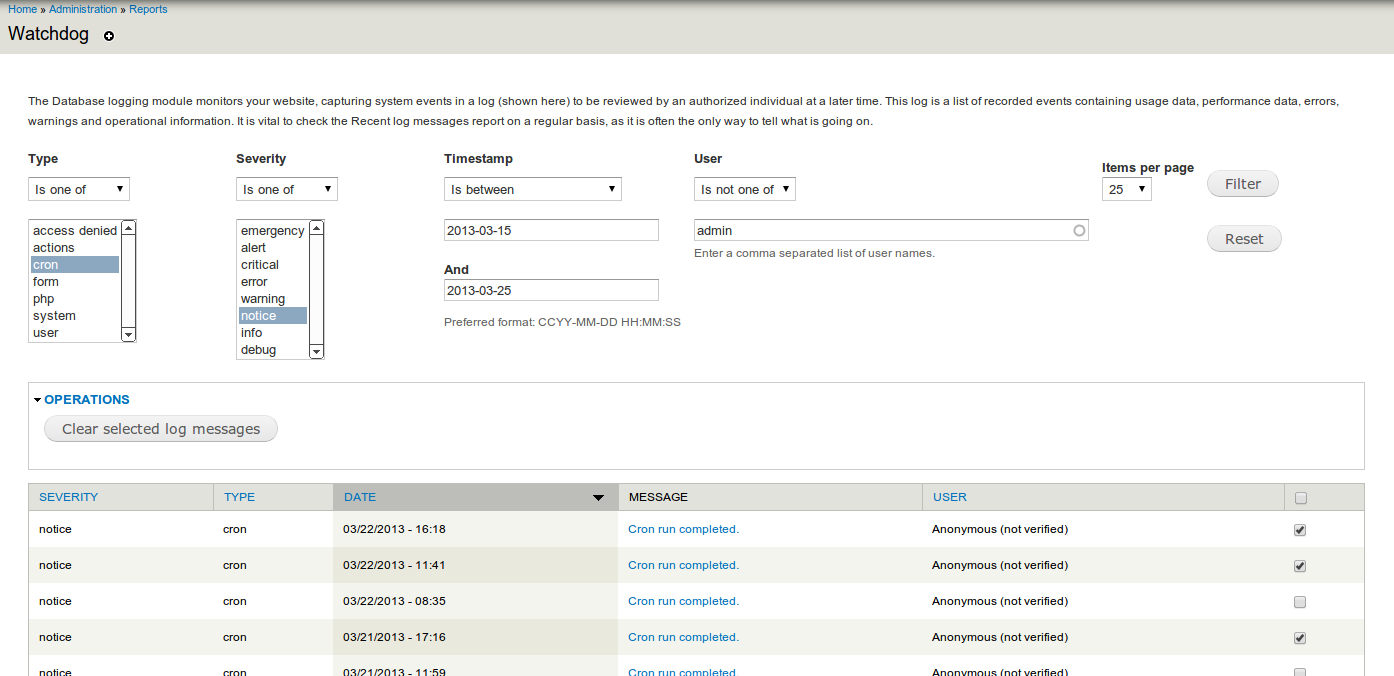
Task: Click the 2013-03-15 timestamp input field
Action: [x=551, y=229]
